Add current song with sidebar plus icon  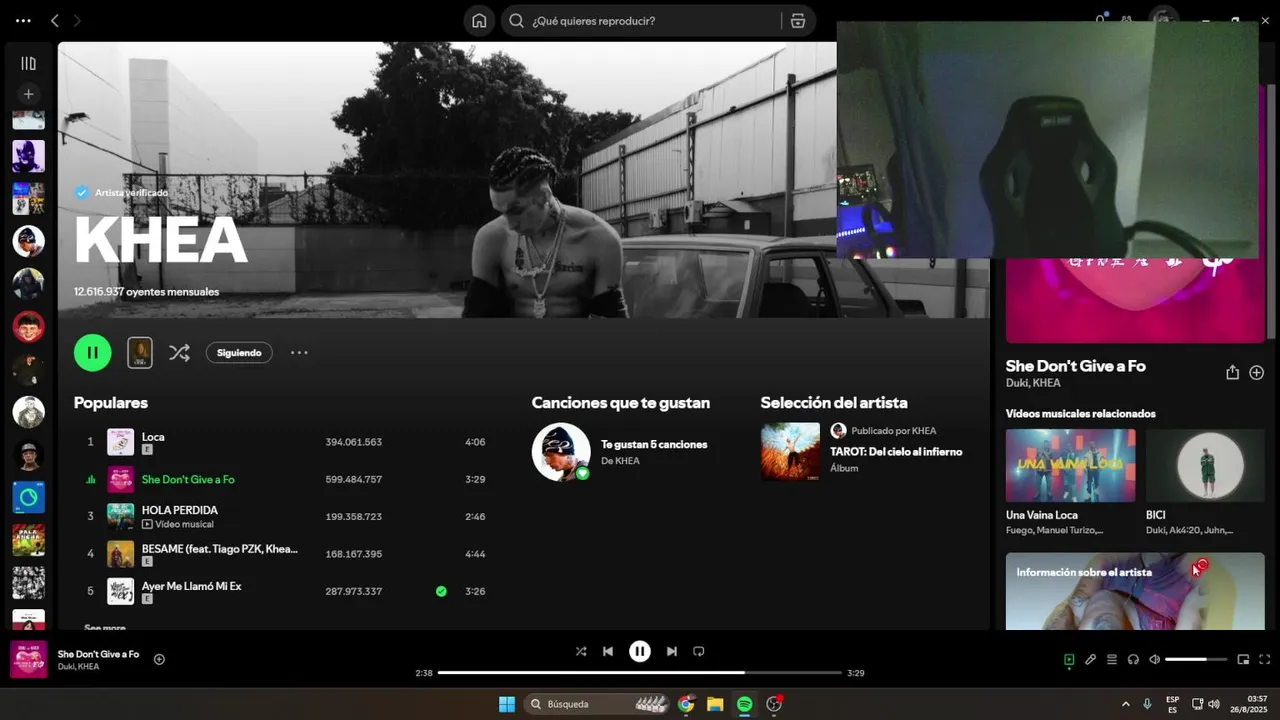coord(1257,372)
